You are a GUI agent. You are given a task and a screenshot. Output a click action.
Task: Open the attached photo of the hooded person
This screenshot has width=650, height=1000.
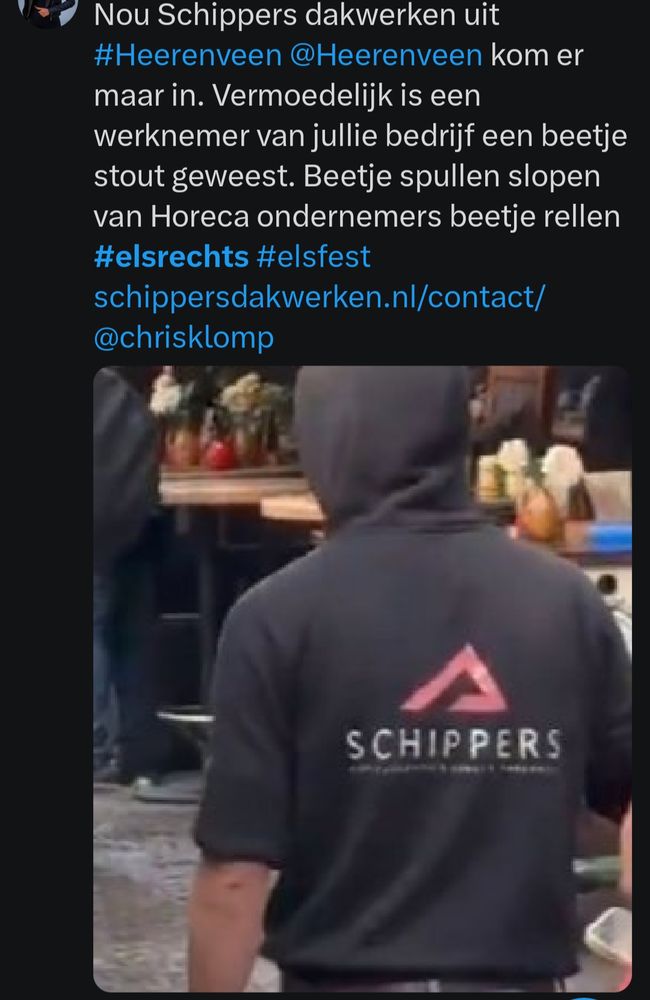(x=362, y=679)
